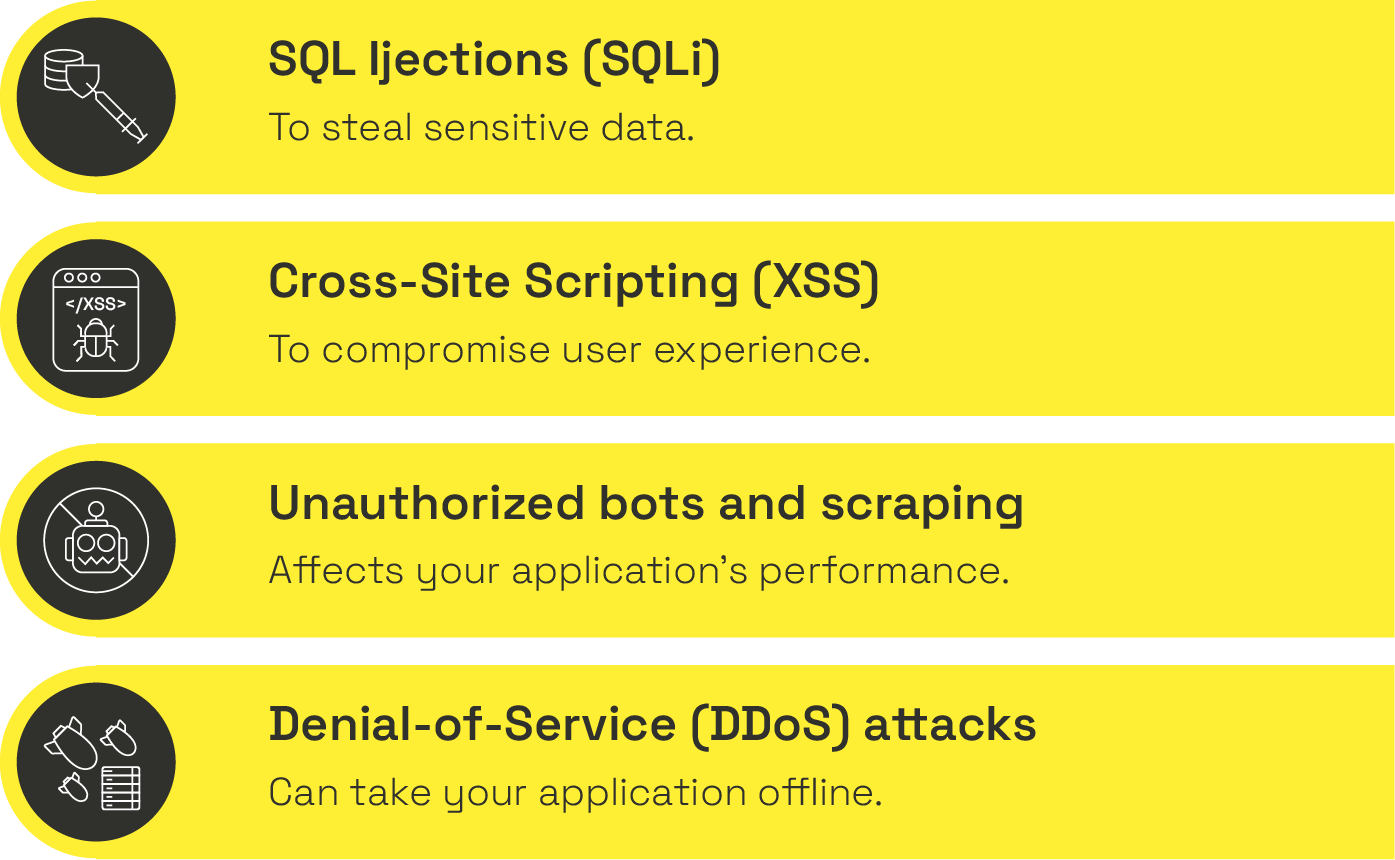Open the yellow Unauthorized bots banner
This screenshot has width=1395, height=860.
click(x=697, y=541)
